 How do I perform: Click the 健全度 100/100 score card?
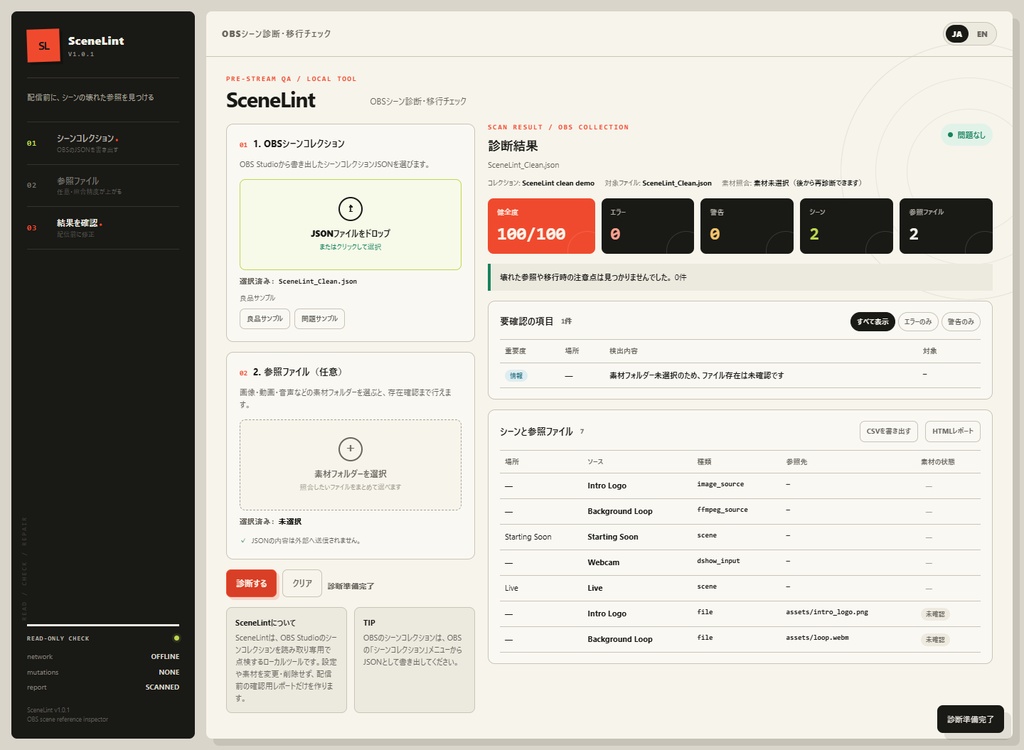pos(541,226)
